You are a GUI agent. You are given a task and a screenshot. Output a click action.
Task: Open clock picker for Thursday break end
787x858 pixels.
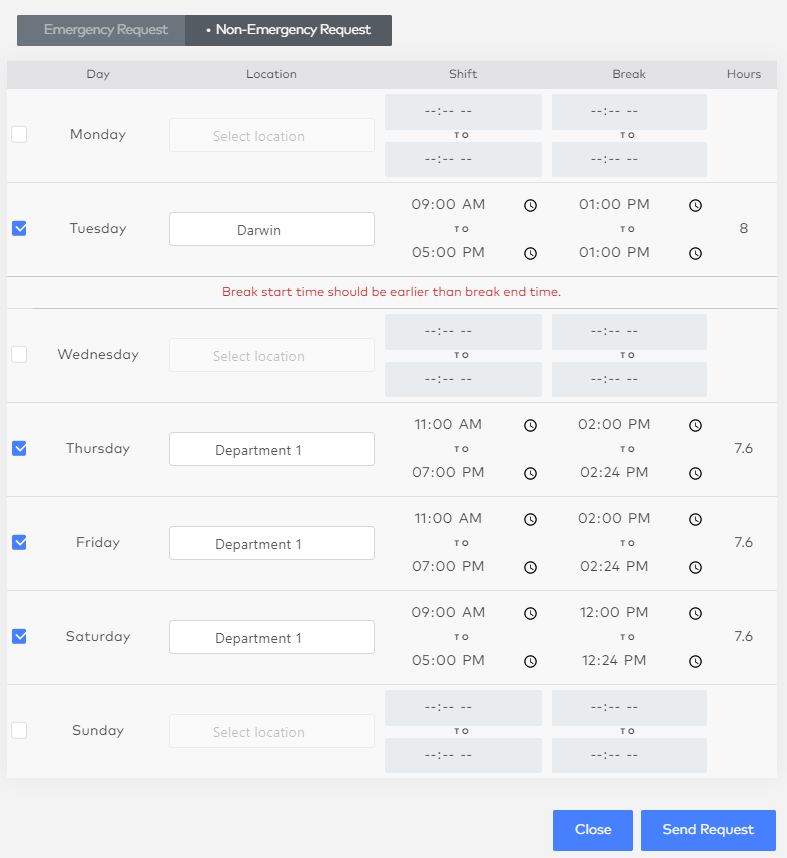click(x=695, y=473)
